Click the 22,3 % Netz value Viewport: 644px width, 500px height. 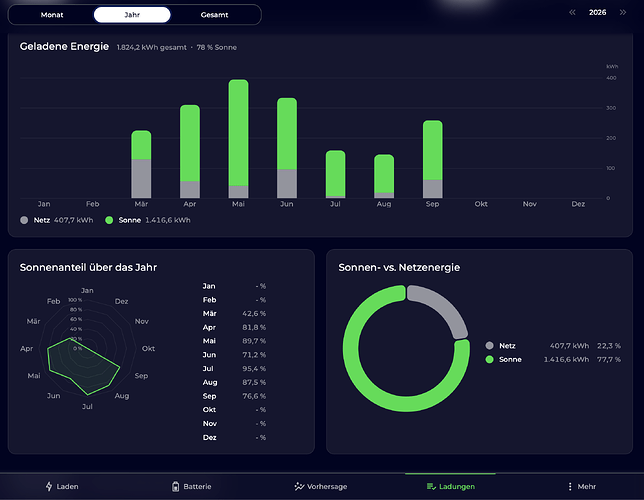point(609,346)
